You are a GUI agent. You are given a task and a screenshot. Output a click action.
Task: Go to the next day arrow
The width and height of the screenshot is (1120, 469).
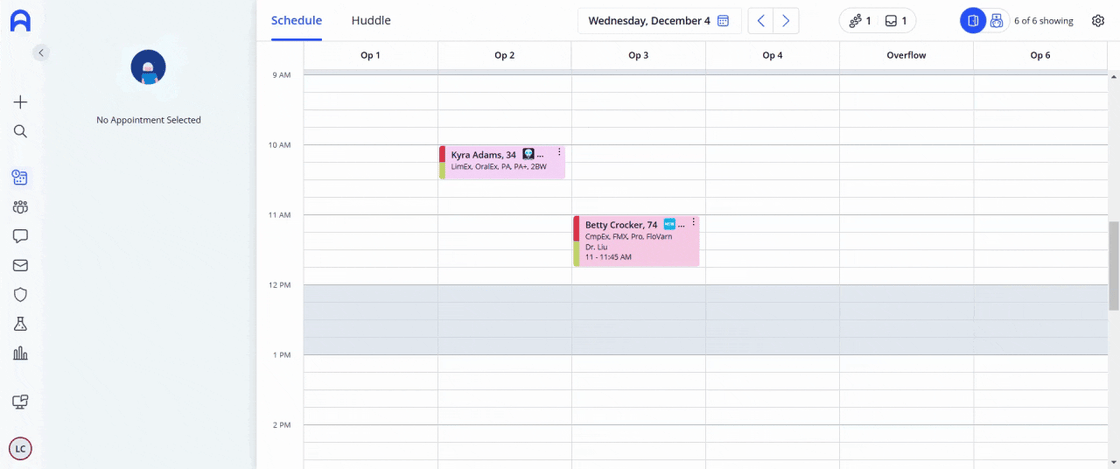(x=786, y=21)
